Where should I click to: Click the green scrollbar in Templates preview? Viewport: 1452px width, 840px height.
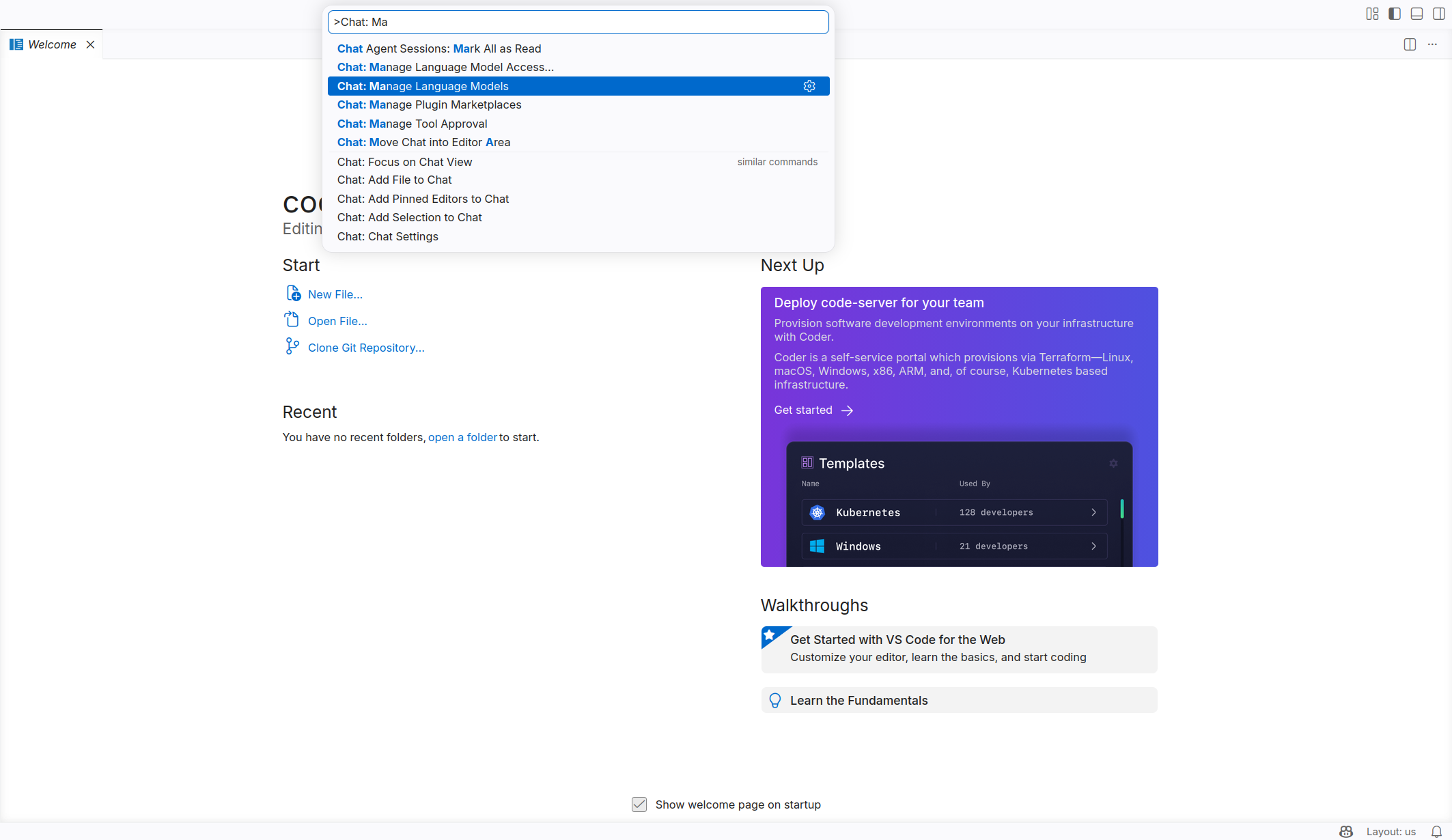point(1122,509)
